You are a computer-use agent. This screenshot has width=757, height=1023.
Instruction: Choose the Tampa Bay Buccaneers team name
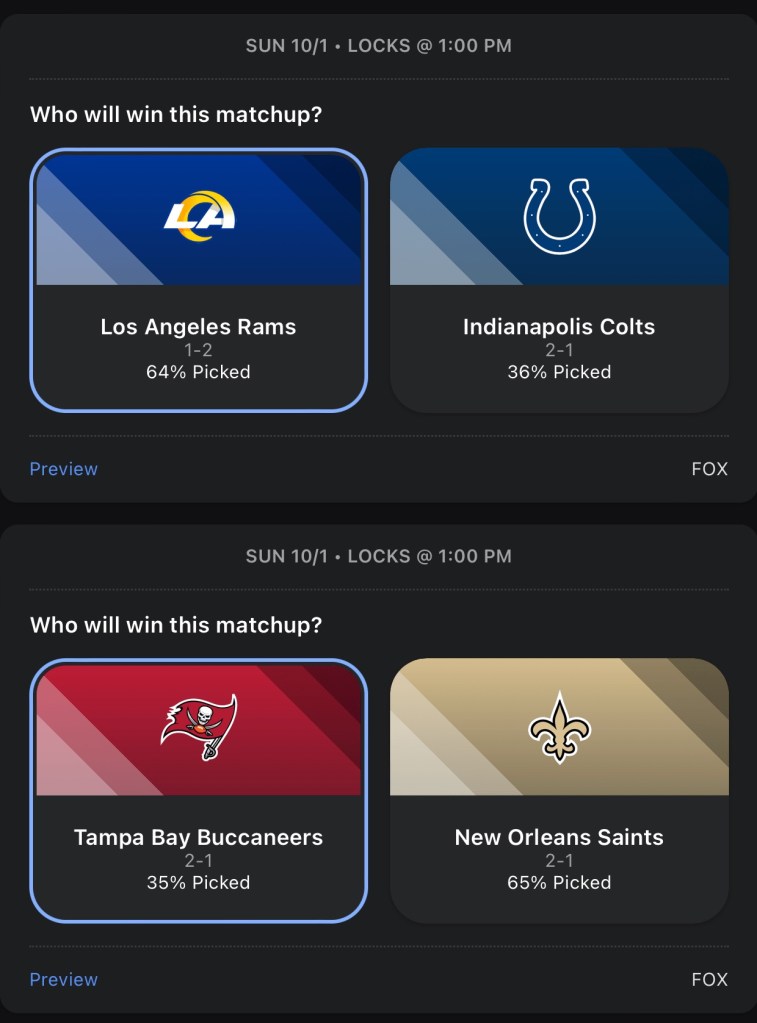[x=199, y=837]
